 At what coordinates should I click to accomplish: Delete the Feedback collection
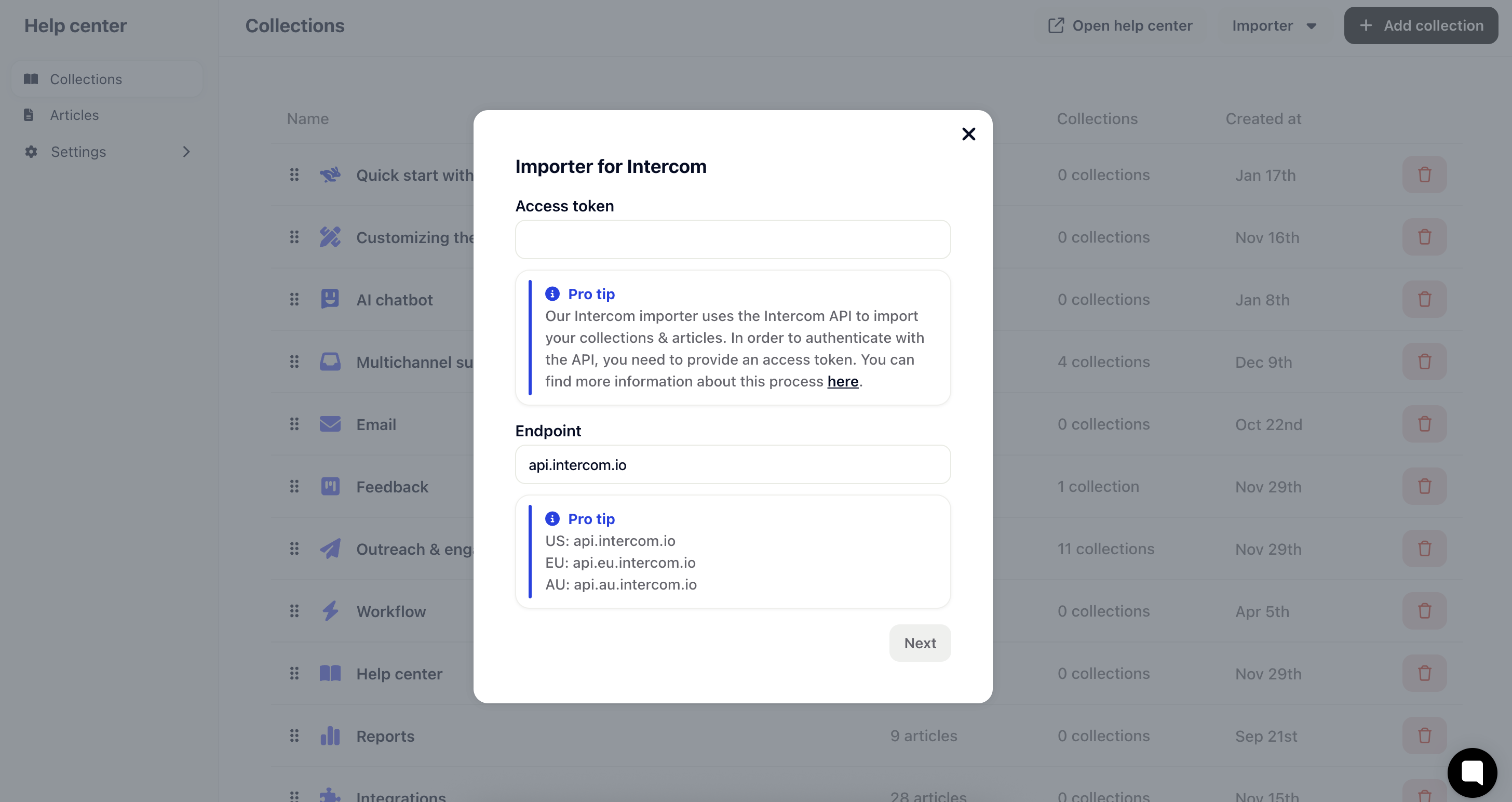point(1425,486)
